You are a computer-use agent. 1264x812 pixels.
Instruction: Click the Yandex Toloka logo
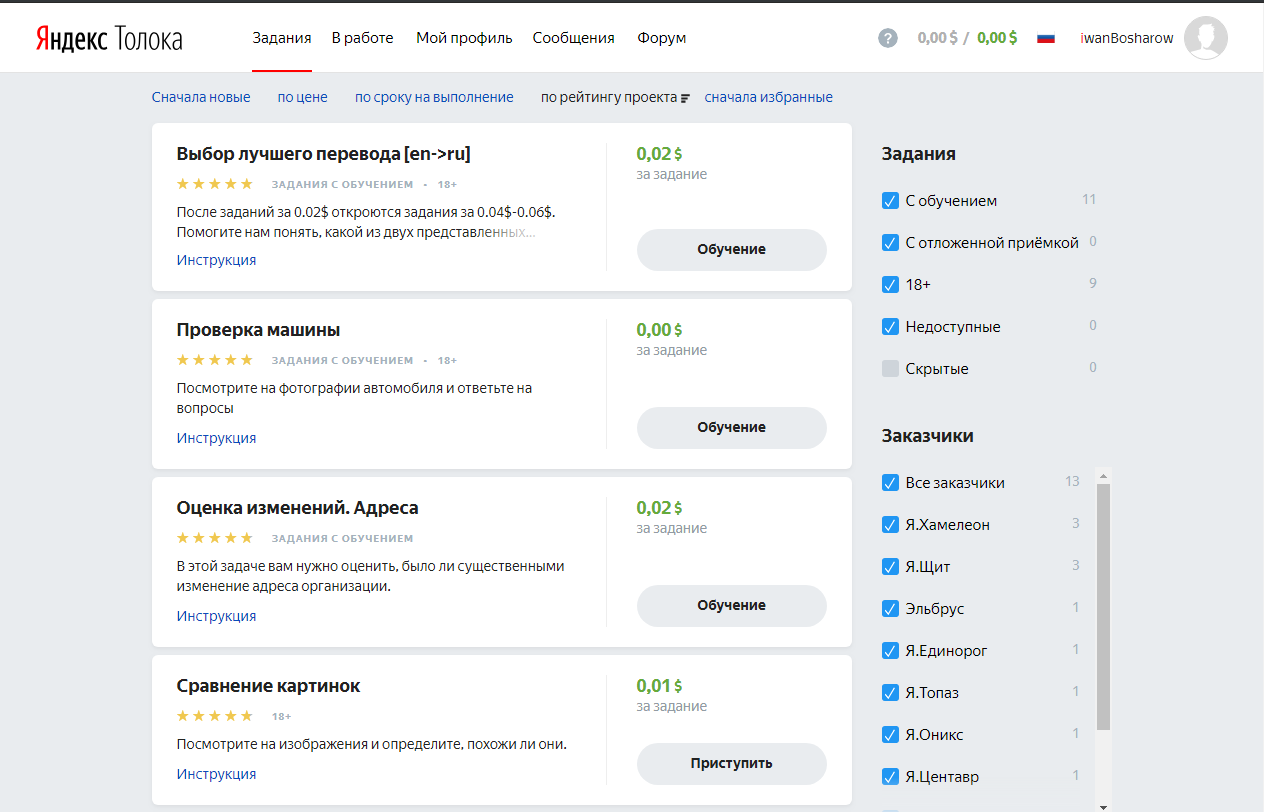tap(109, 38)
